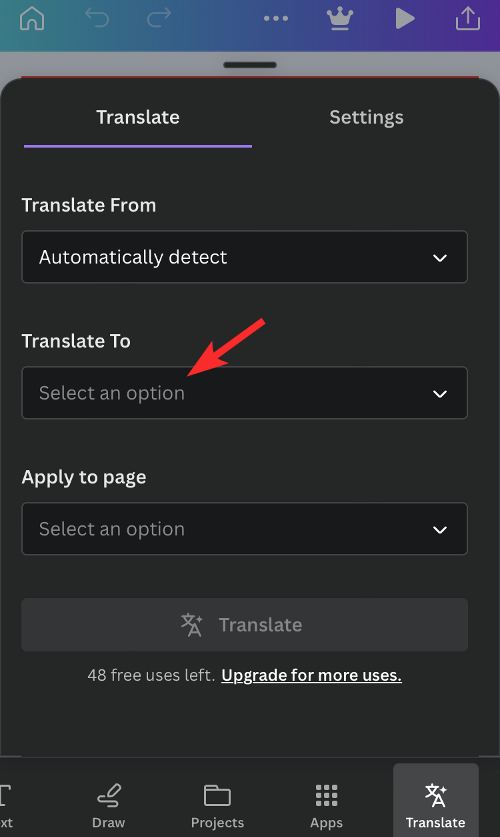Select the Translate tab
This screenshot has height=837, width=500.
138,117
